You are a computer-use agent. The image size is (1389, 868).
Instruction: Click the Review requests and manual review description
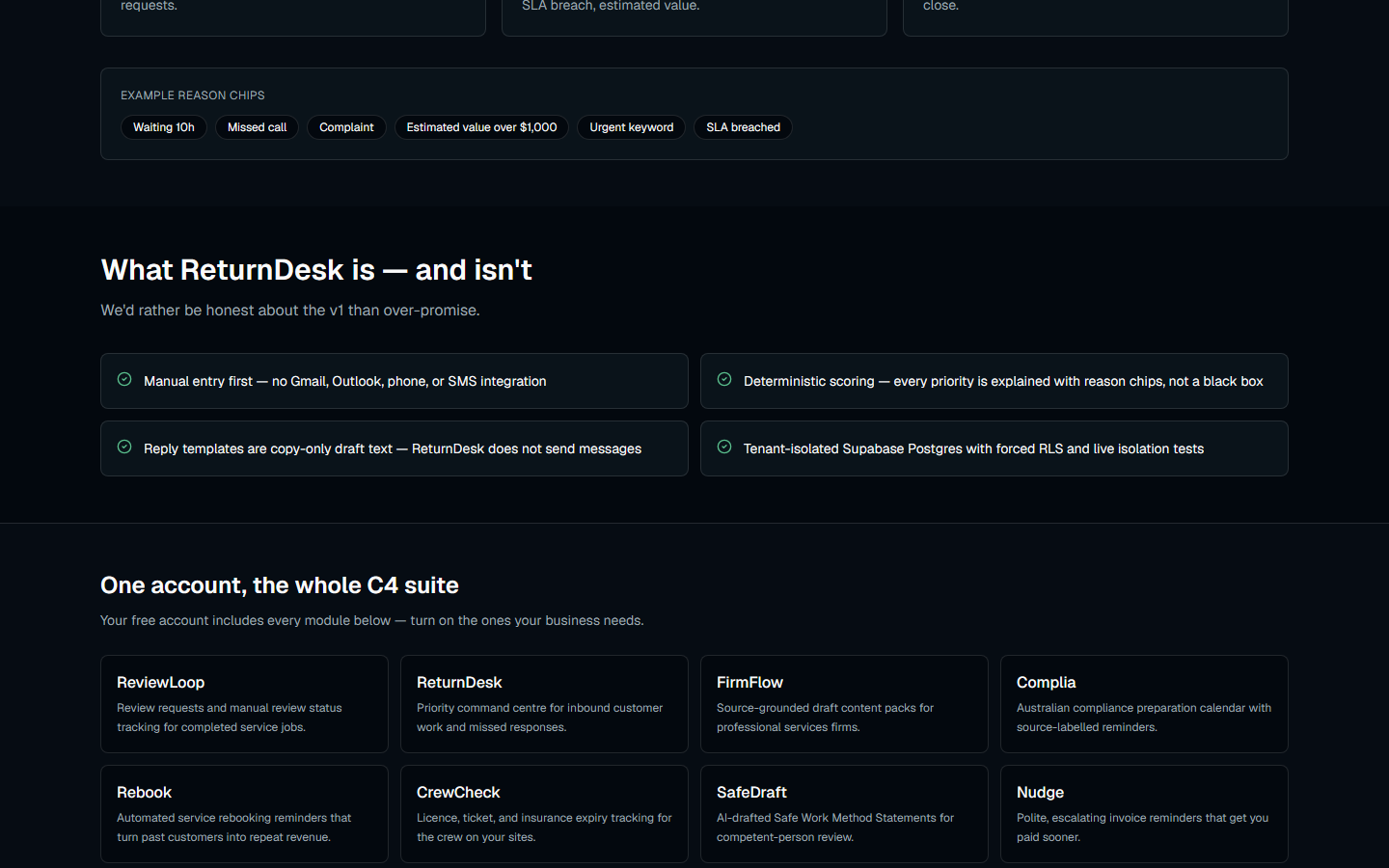pos(230,718)
